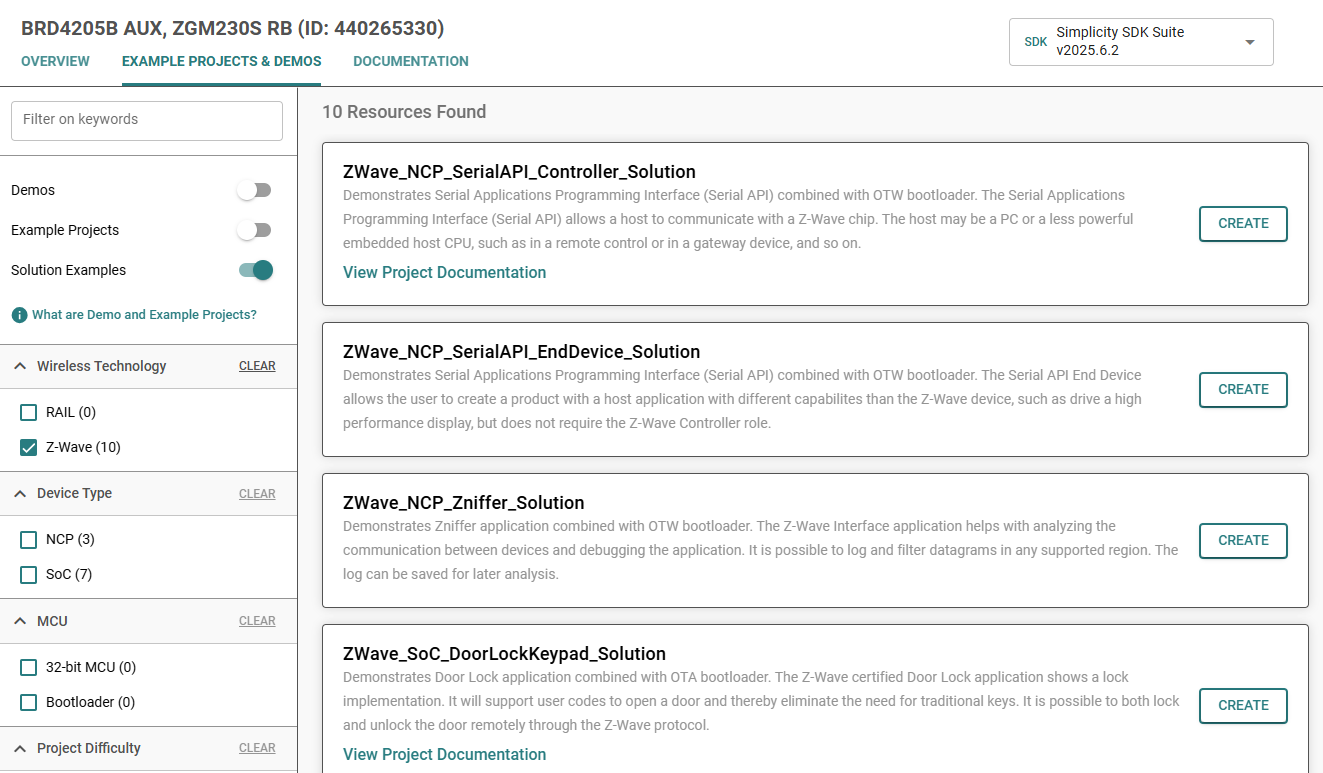
Task: Enable the Demos toggle
Action: coord(254,189)
